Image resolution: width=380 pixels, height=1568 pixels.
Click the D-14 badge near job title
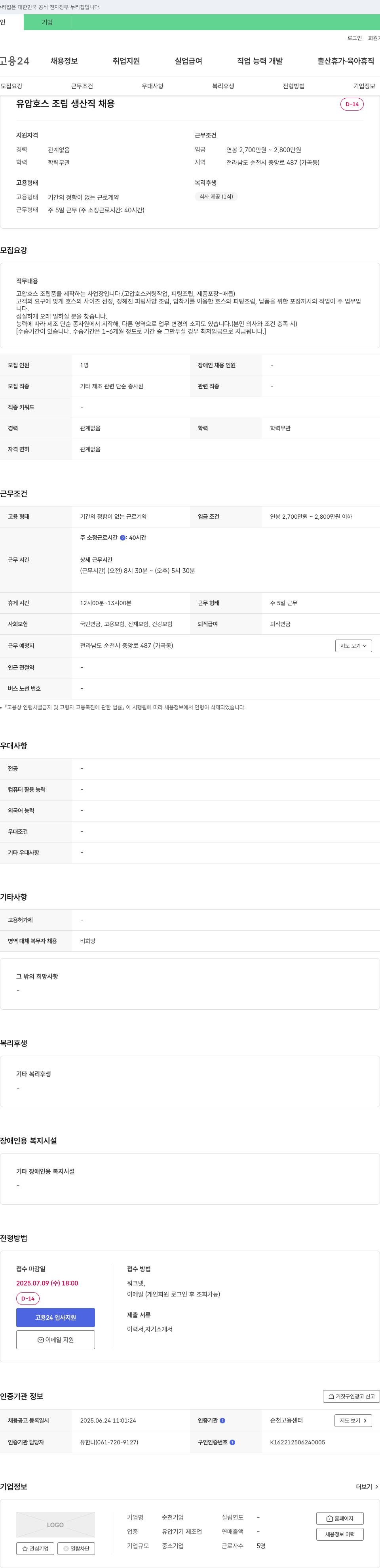pyautogui.click(x=352, y=104)
